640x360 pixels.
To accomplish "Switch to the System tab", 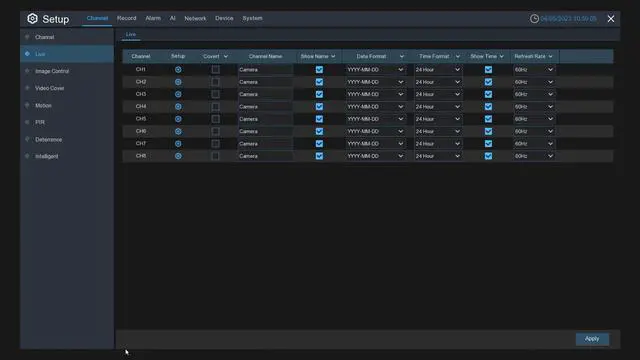I will 252,18.
